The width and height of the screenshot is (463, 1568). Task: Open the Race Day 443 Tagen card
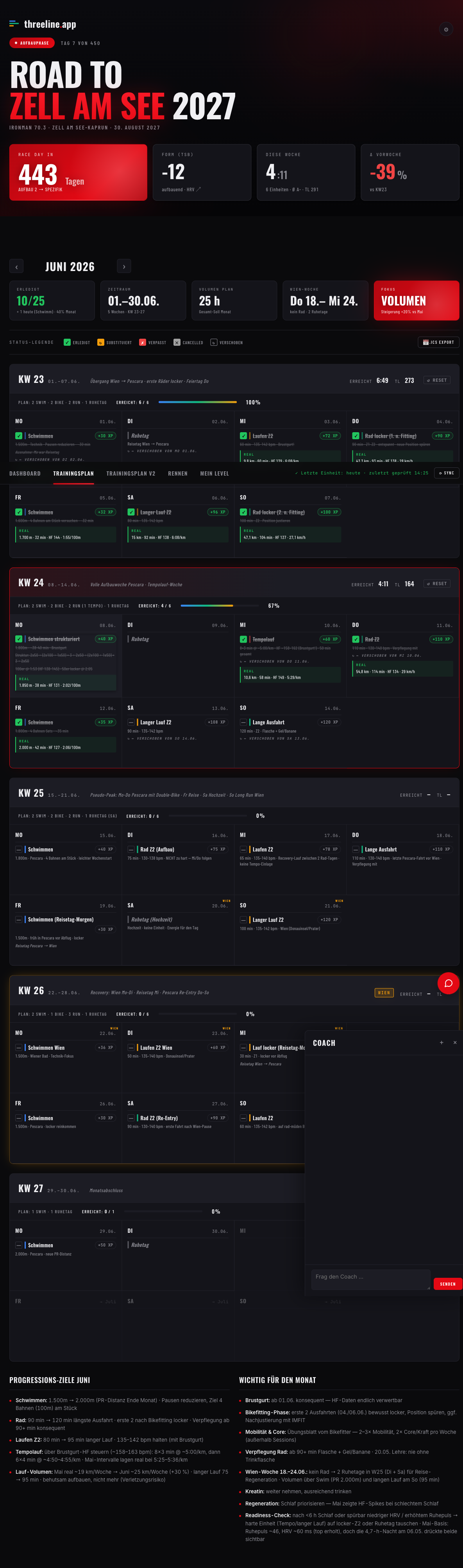[x=78, y=172]
